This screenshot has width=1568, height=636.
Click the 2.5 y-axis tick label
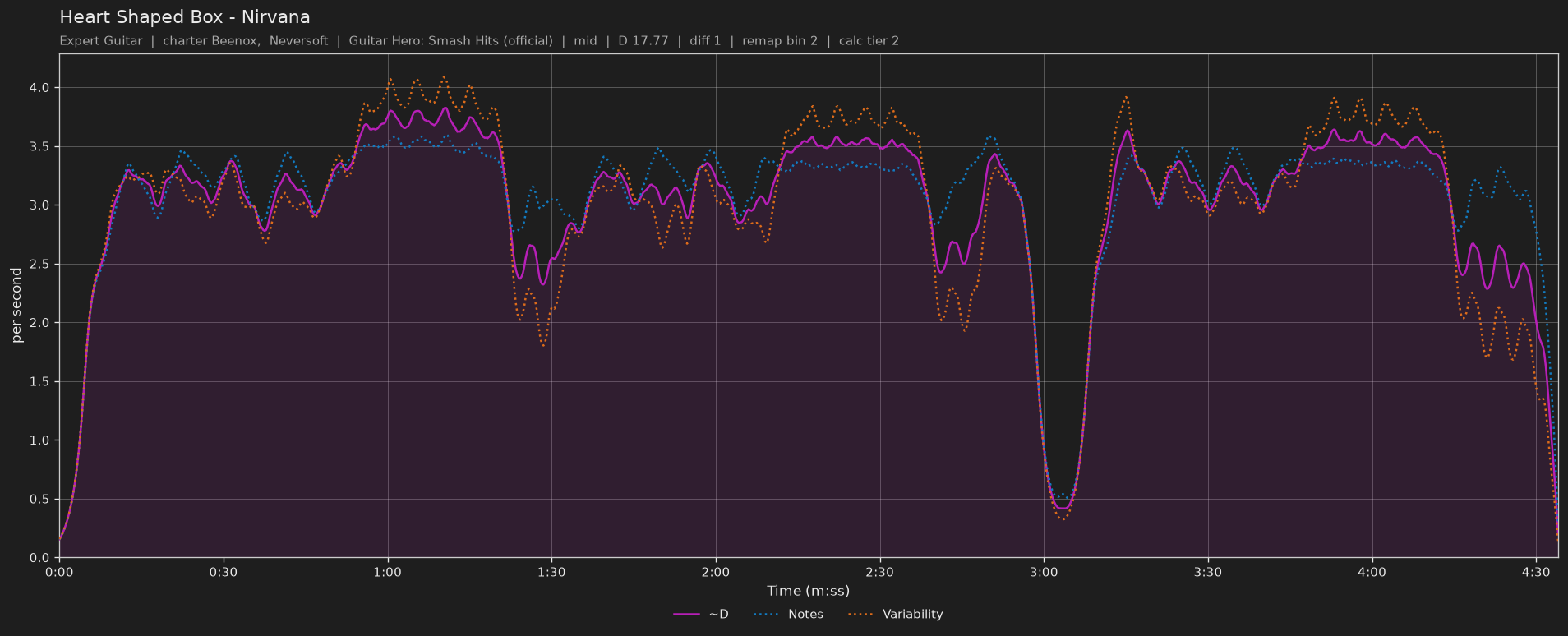click(39, 264)
